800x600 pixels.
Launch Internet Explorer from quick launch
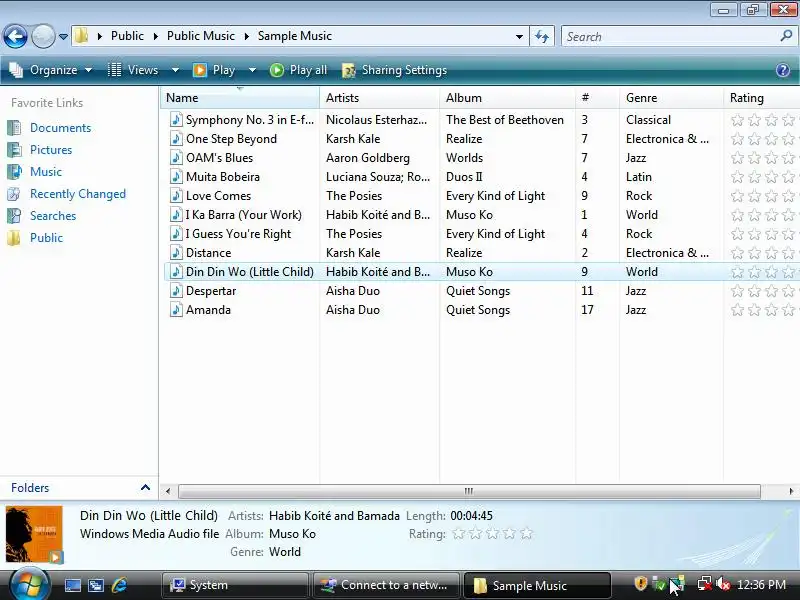click(x=119, y=585)
